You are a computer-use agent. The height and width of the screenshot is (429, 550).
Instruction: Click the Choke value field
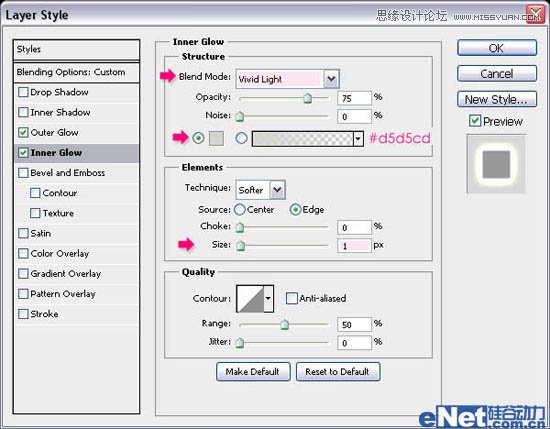point(354,228)
